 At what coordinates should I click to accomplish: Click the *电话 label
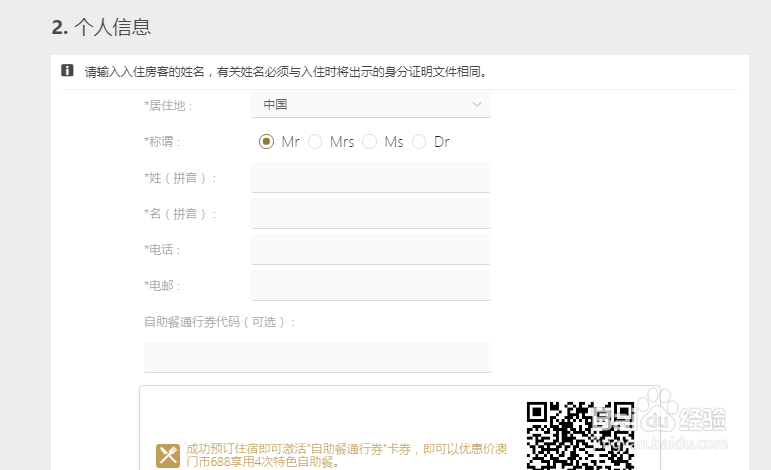(162, 250)
